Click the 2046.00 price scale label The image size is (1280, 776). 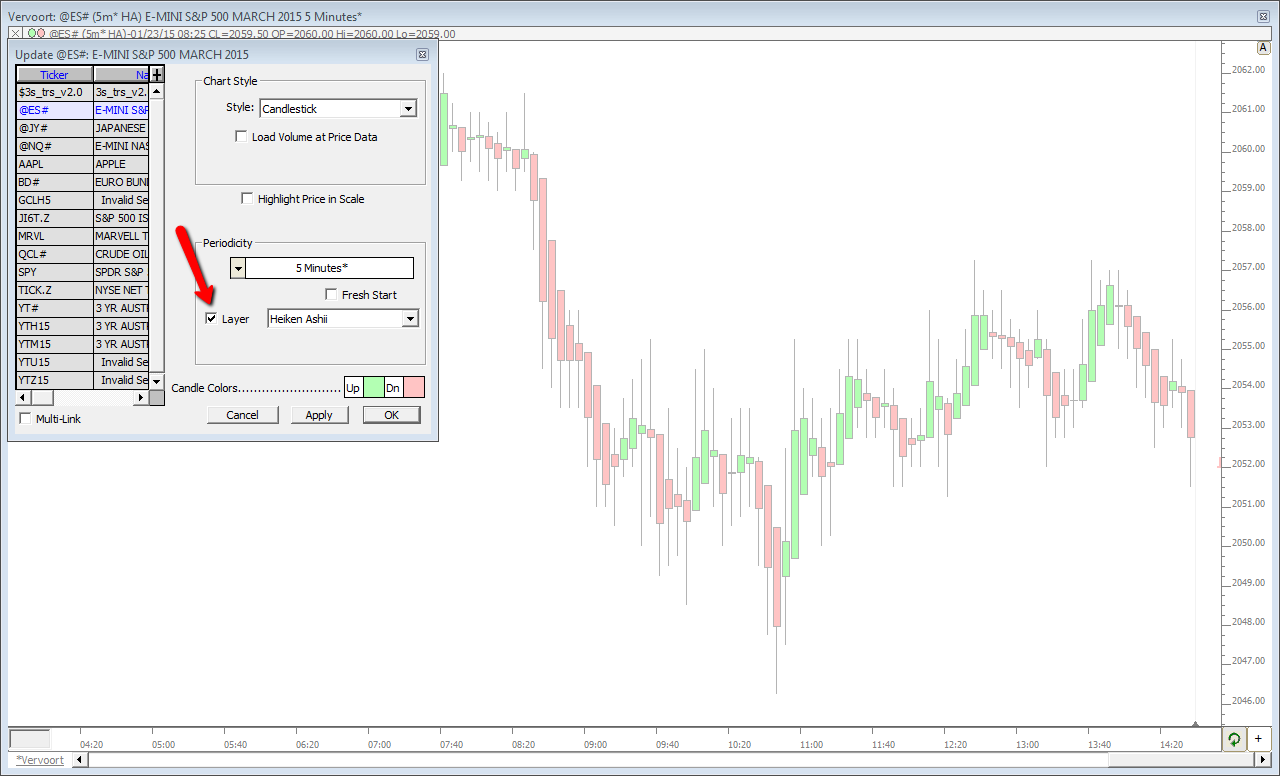[x=1249, y=700]
